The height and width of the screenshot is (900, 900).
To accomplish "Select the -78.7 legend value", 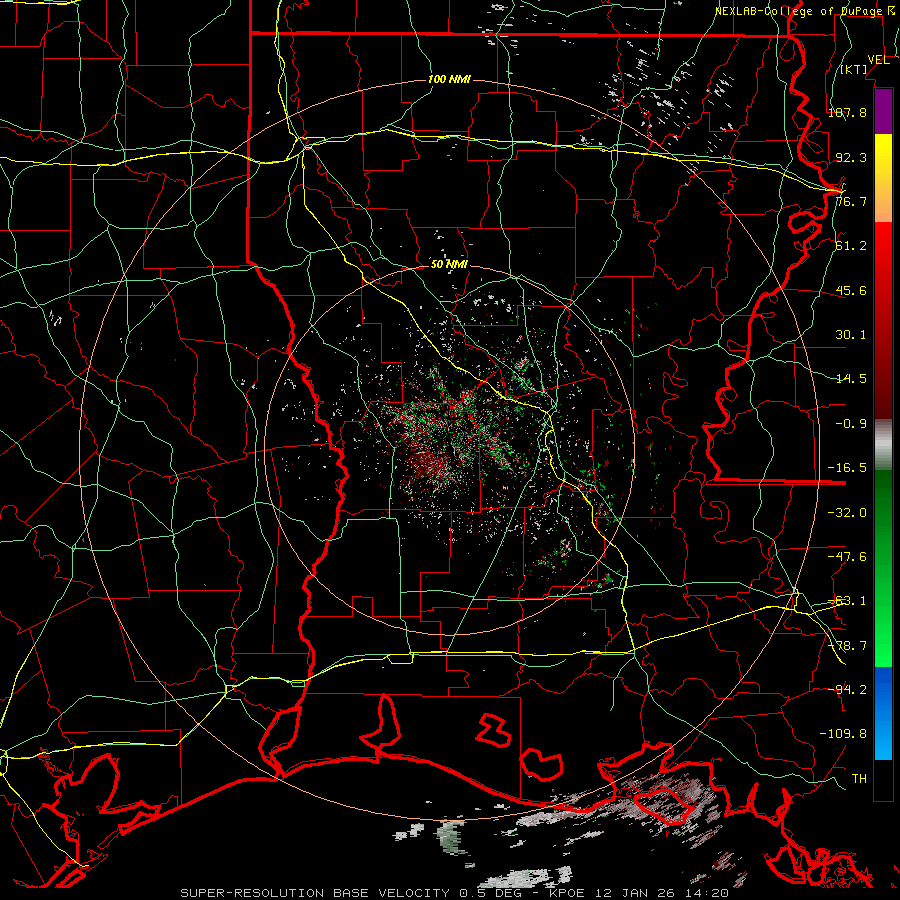I will coord(847,646).
